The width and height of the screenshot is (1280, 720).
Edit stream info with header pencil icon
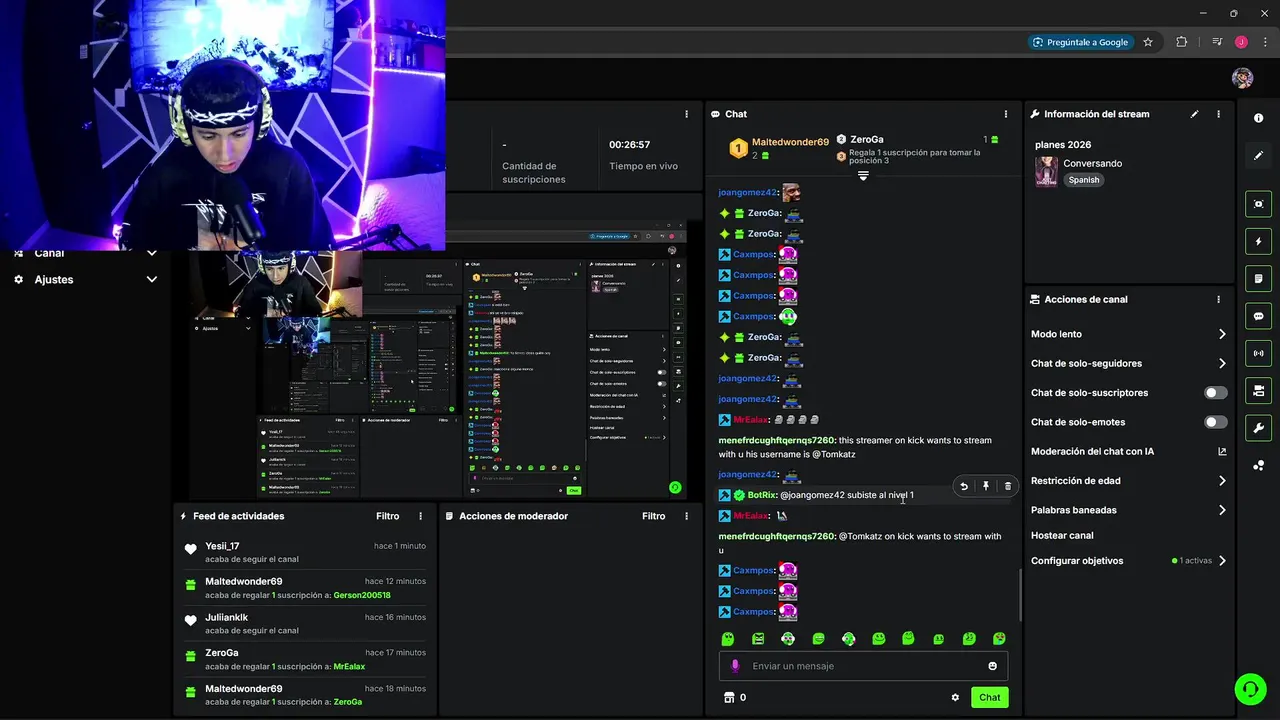coord(1194,114)
